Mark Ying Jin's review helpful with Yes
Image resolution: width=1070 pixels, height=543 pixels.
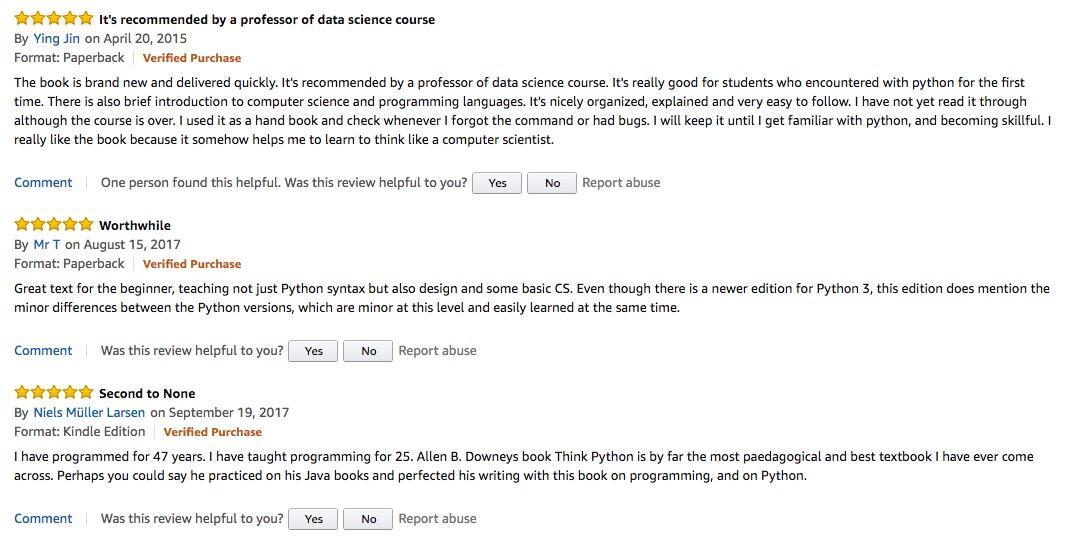[497, 183]
